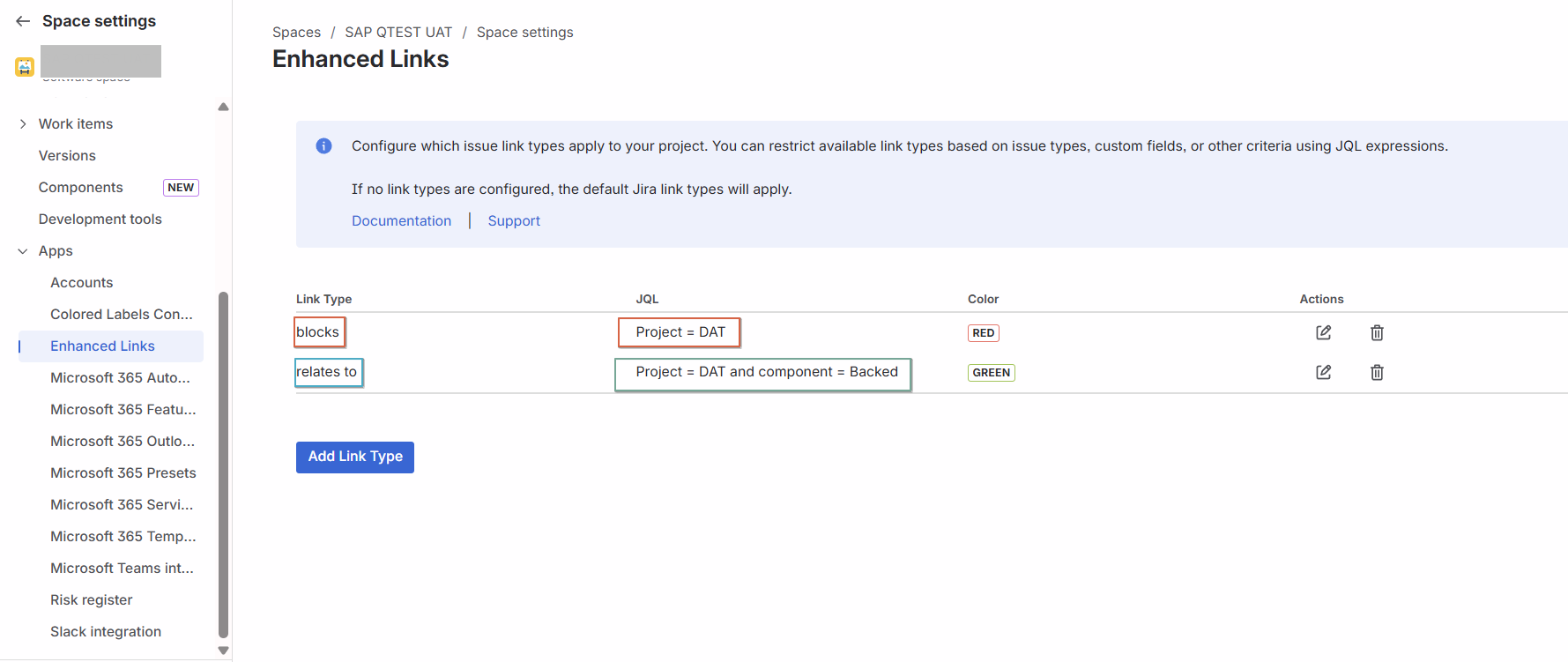Open the Support link
The height and width of the screenshot is (662, 1568).
[x=514, y=221]
